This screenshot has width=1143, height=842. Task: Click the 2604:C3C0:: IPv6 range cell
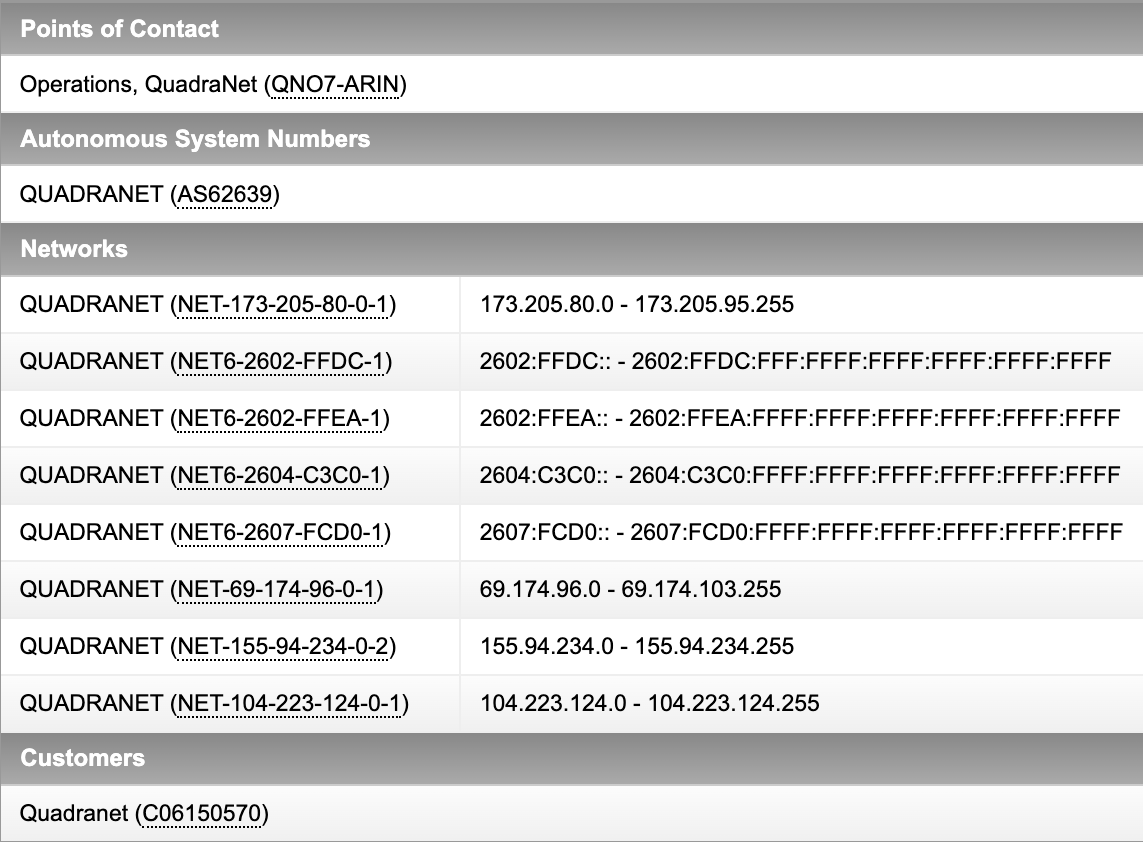click(x=801, y=475)
